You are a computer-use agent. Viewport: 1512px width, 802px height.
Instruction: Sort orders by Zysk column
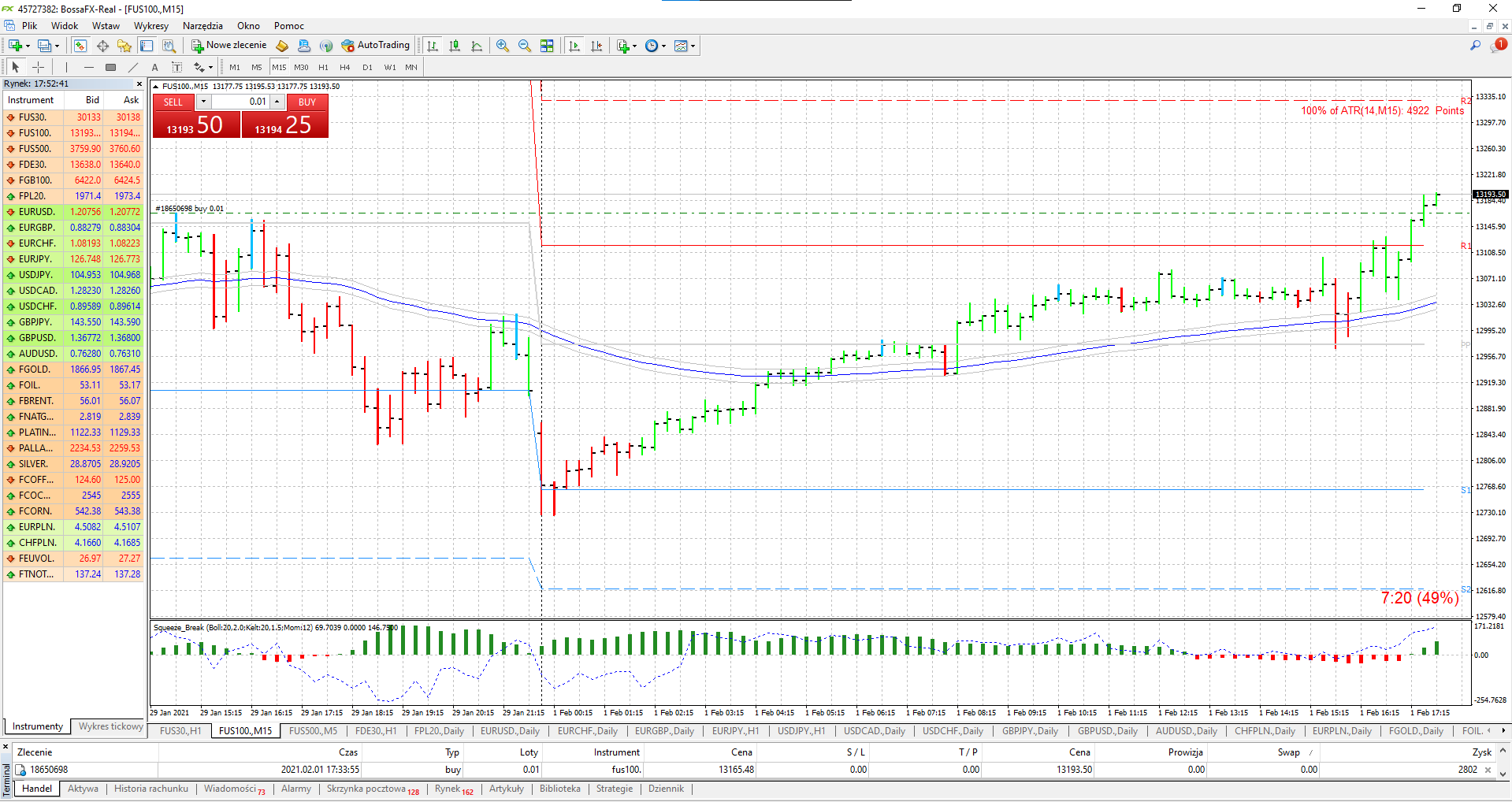point(1482,752)
